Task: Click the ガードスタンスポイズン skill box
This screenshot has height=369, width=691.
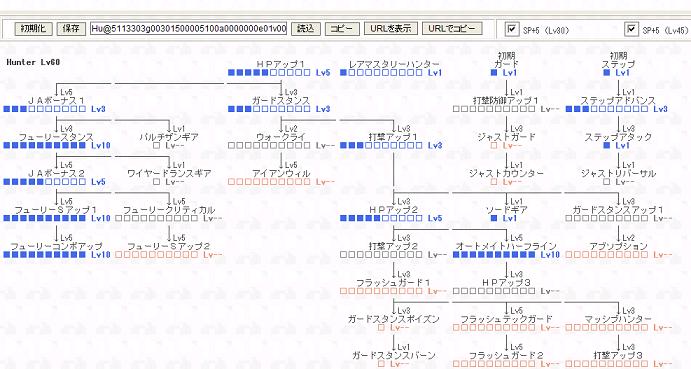Action: [381, 328]
